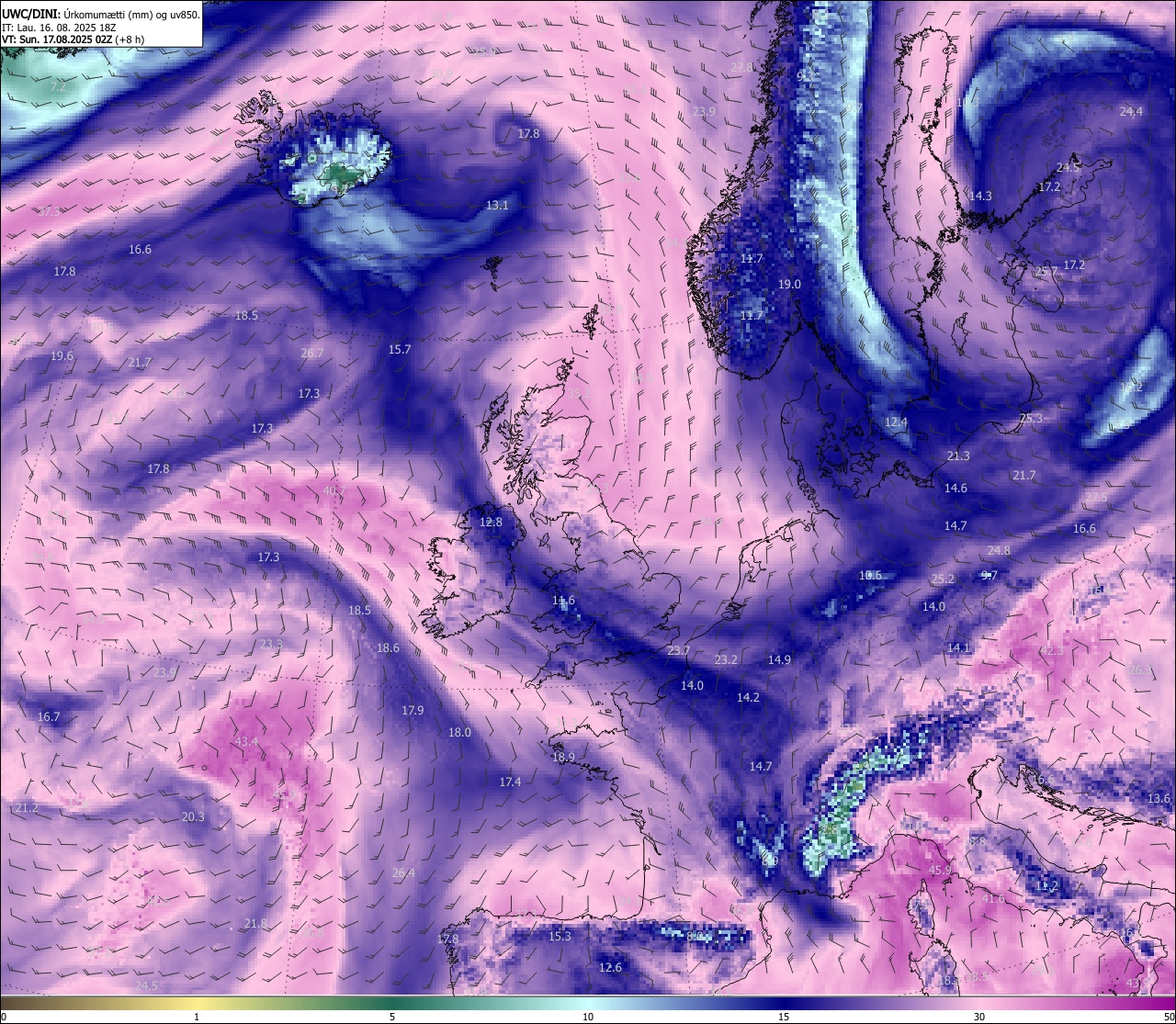Click the 18.0 value on the map
1176x1024 pixels.
[x=459, y=733]
